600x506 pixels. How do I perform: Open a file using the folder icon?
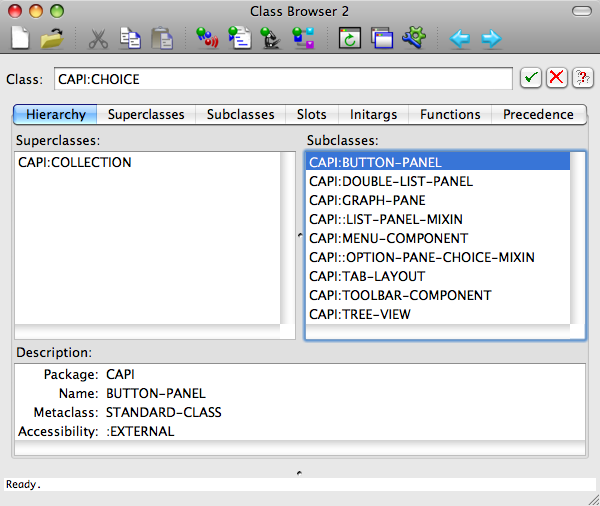pos(52,39)
